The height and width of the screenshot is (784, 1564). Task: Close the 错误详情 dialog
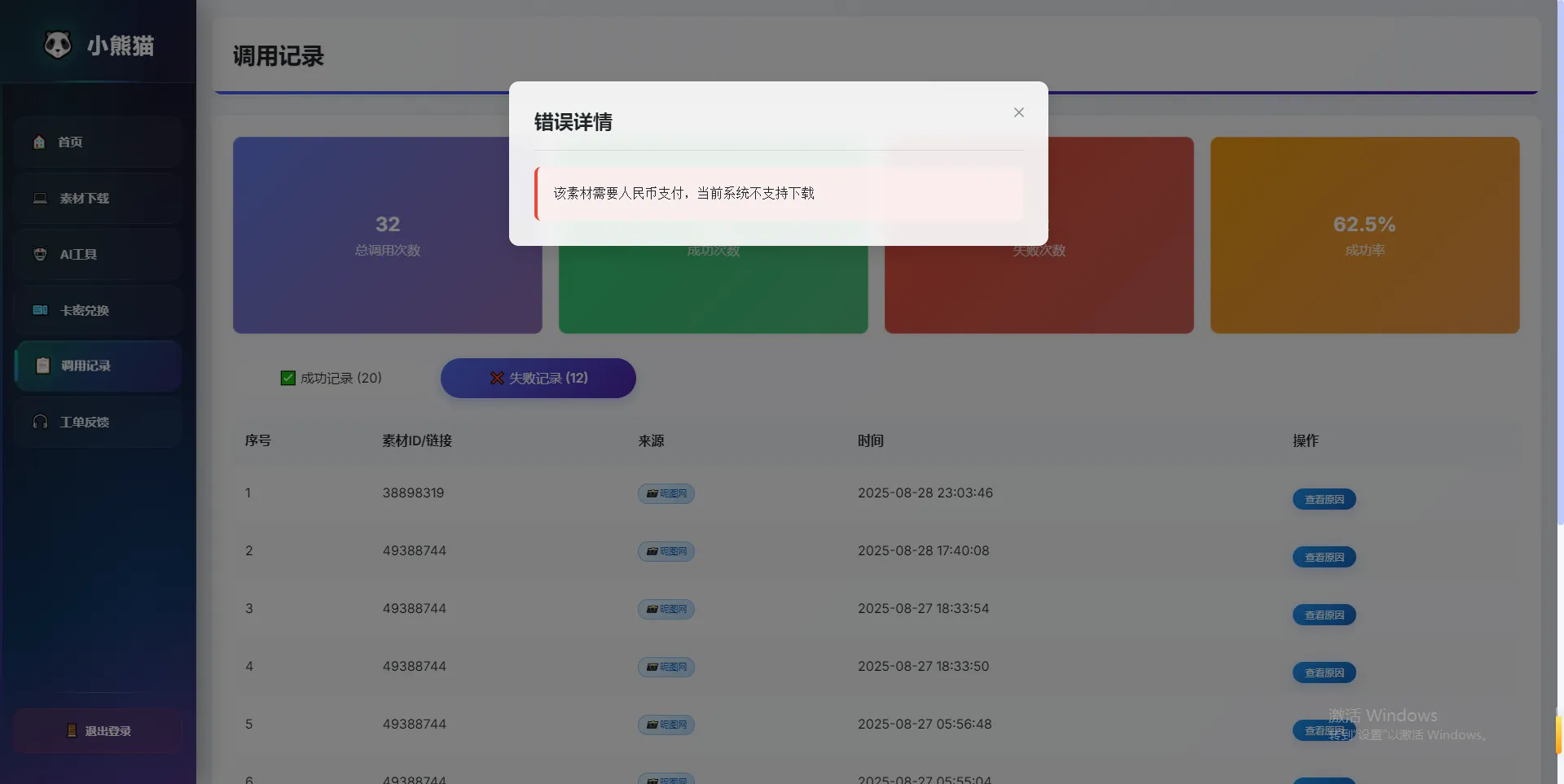[1018, 113]
